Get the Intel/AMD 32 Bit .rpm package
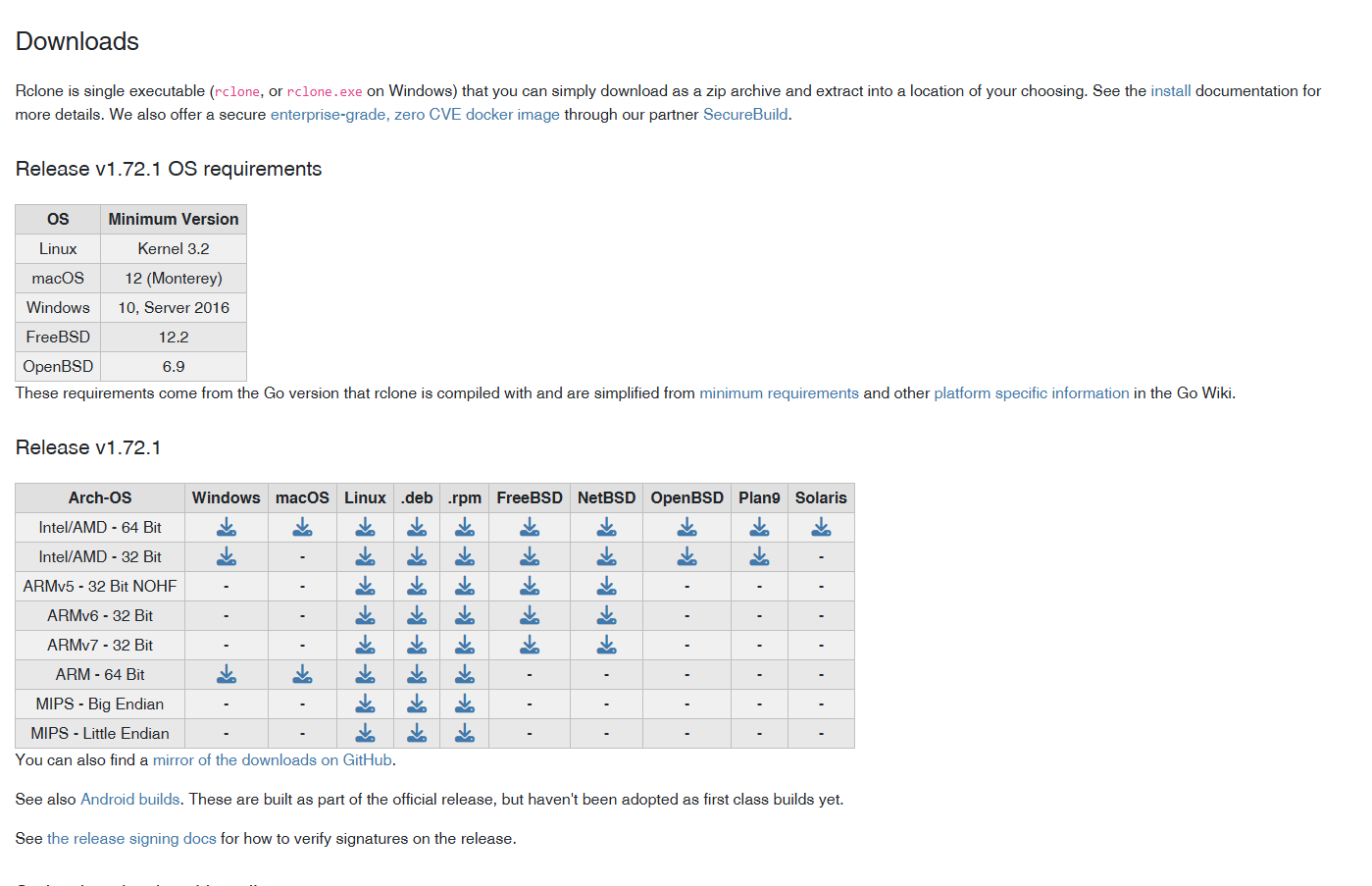The width and height of the screenshot is (1372, 886). click(465, 556)
